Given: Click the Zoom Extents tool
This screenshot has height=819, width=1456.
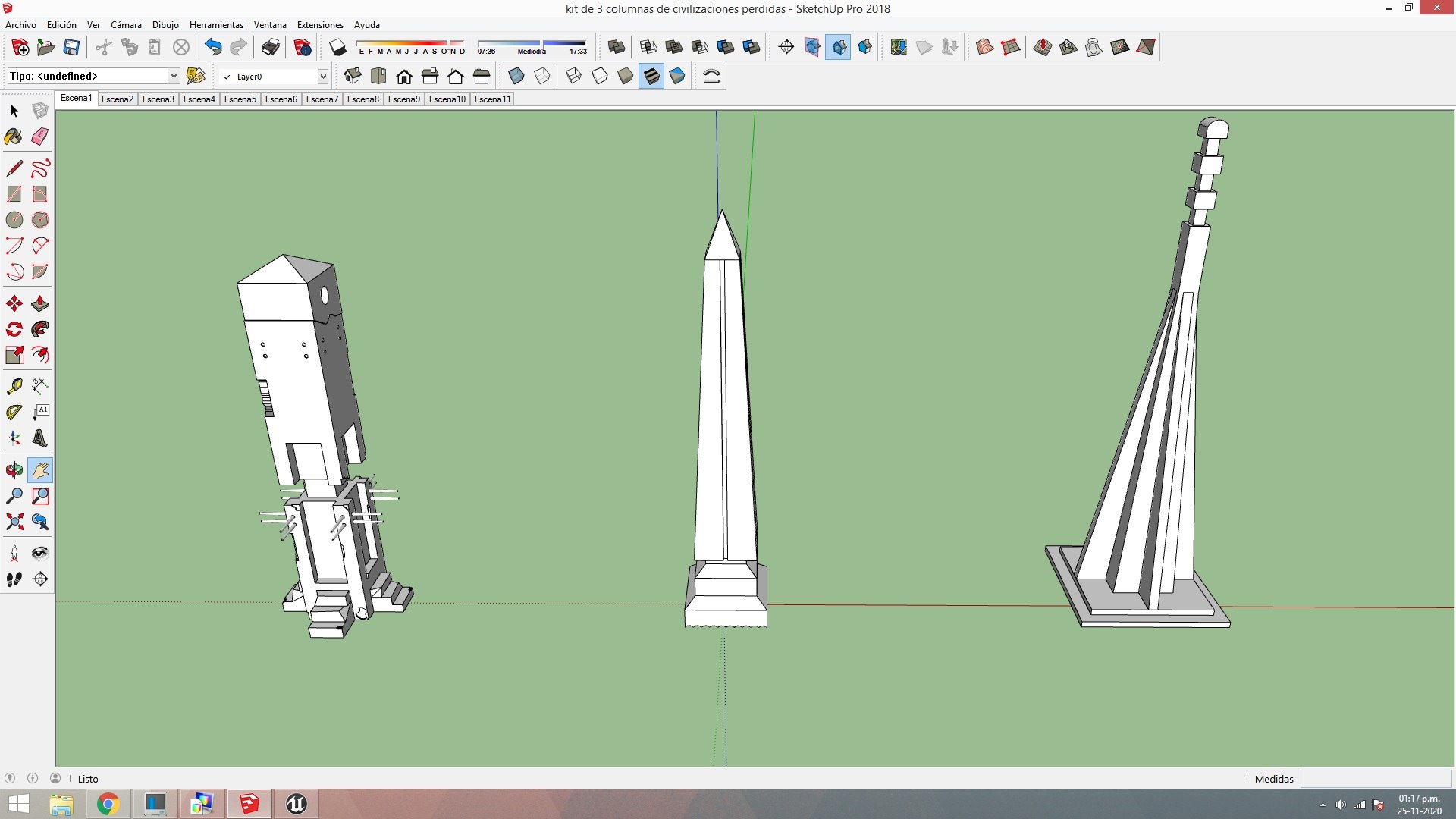Looking at the screenshot, I should pos(14,522).
